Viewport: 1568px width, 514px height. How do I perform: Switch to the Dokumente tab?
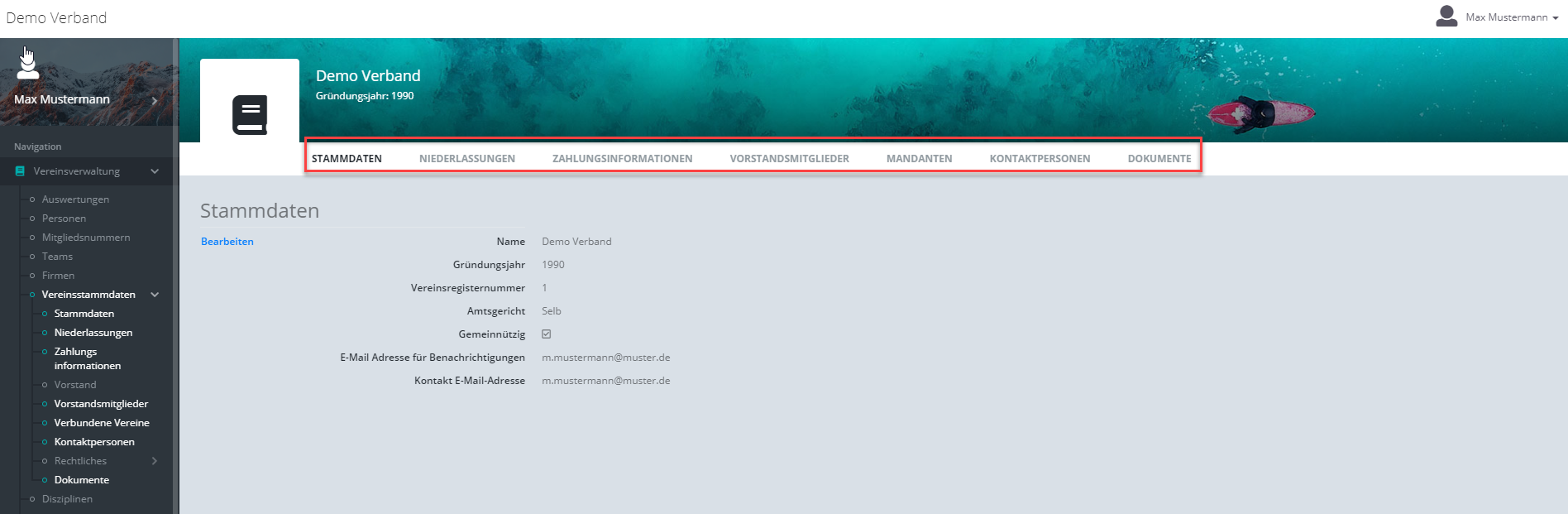(1159, 159)
